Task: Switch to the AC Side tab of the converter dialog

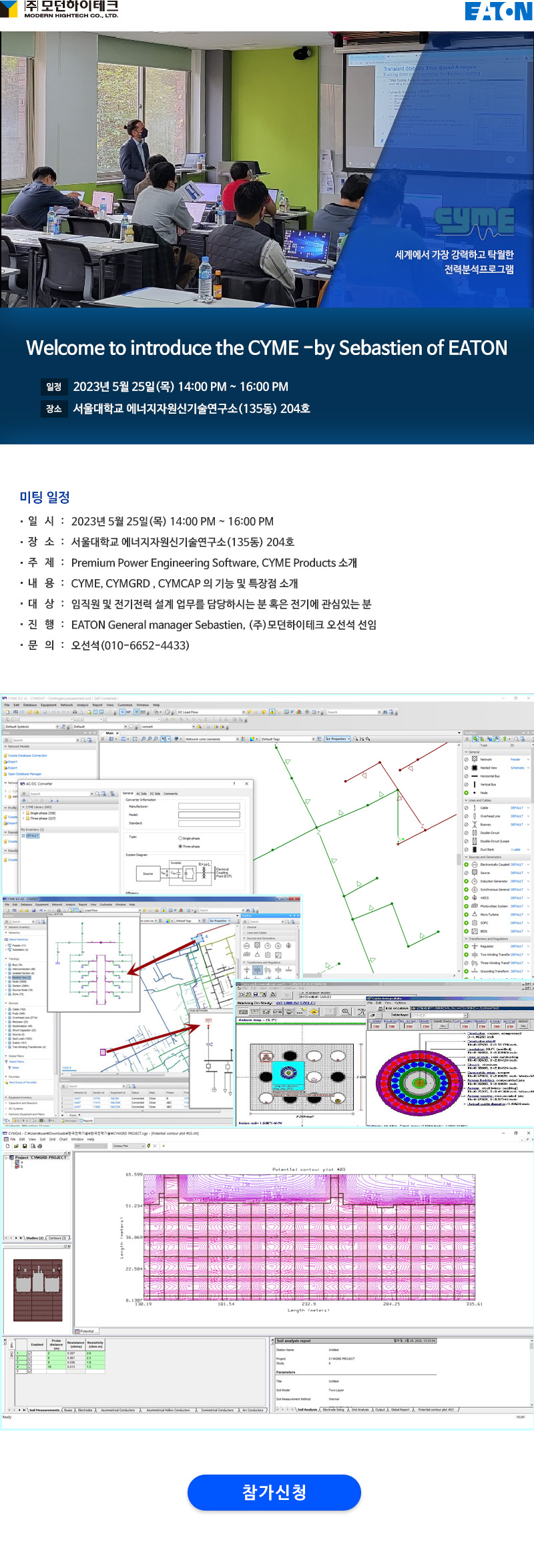Action: [x=142, y=793]
